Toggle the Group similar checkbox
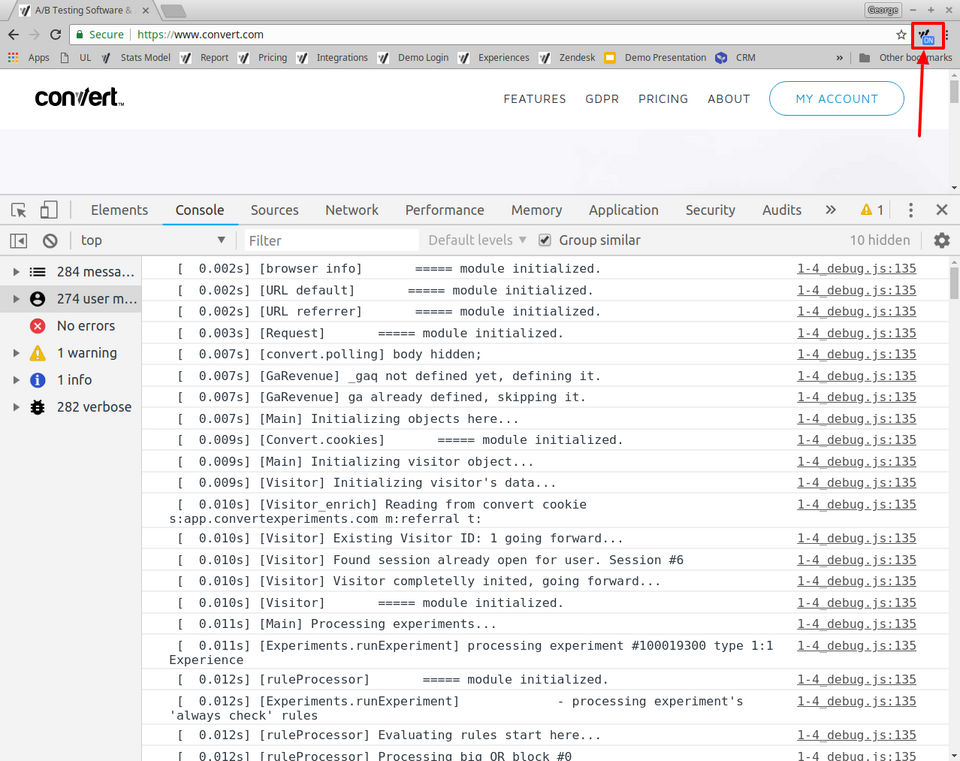 pos(545,240)
